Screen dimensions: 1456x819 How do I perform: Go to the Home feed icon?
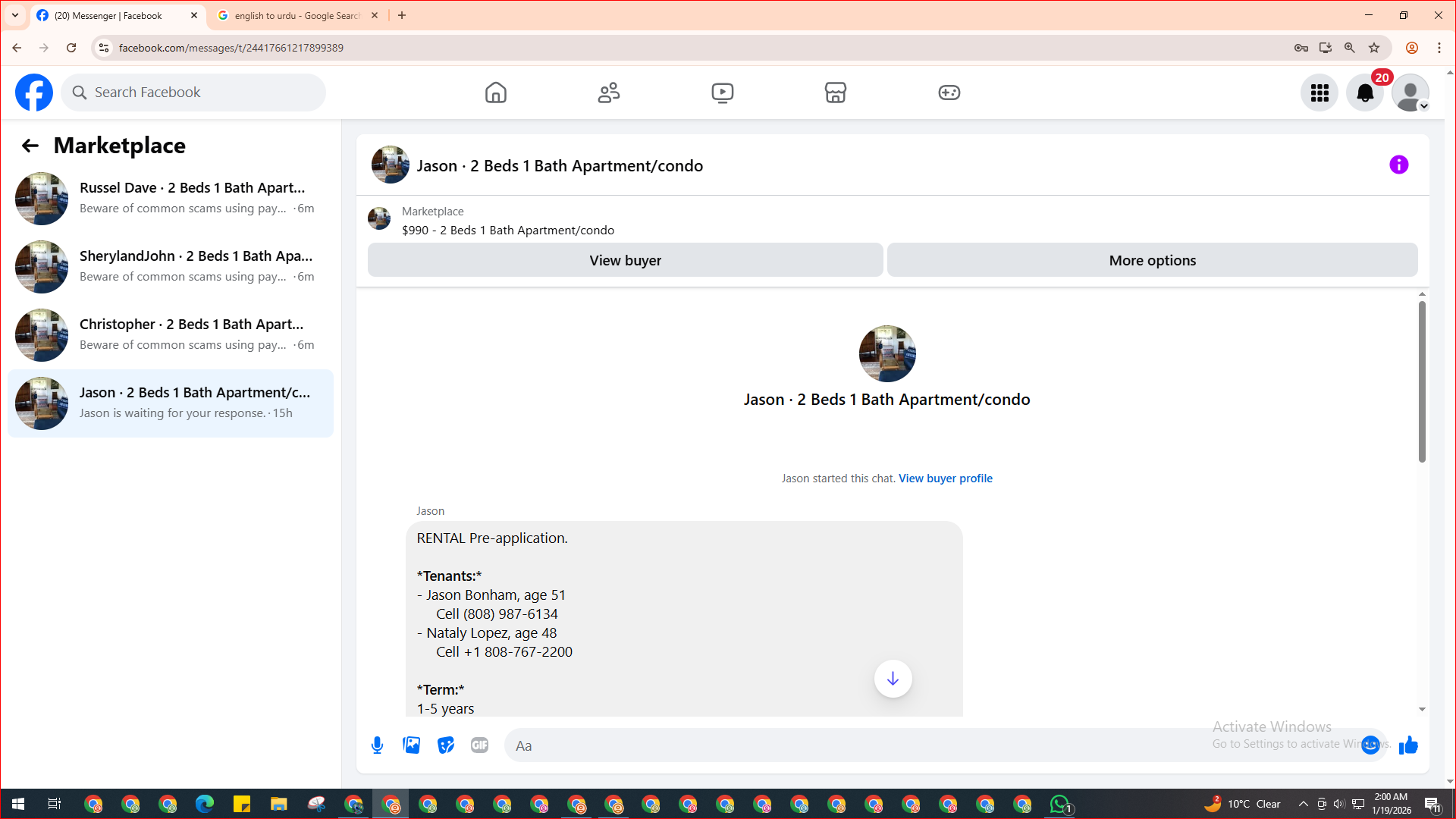(496, 93)
